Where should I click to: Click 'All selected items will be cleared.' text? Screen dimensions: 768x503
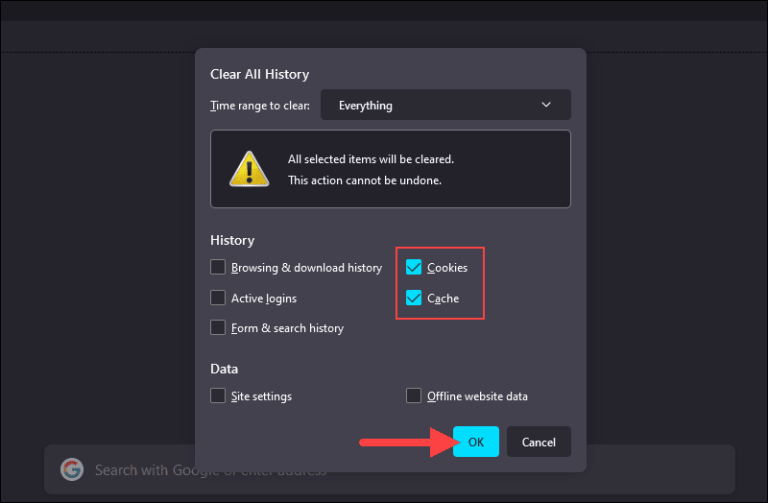tap(371, 159)
